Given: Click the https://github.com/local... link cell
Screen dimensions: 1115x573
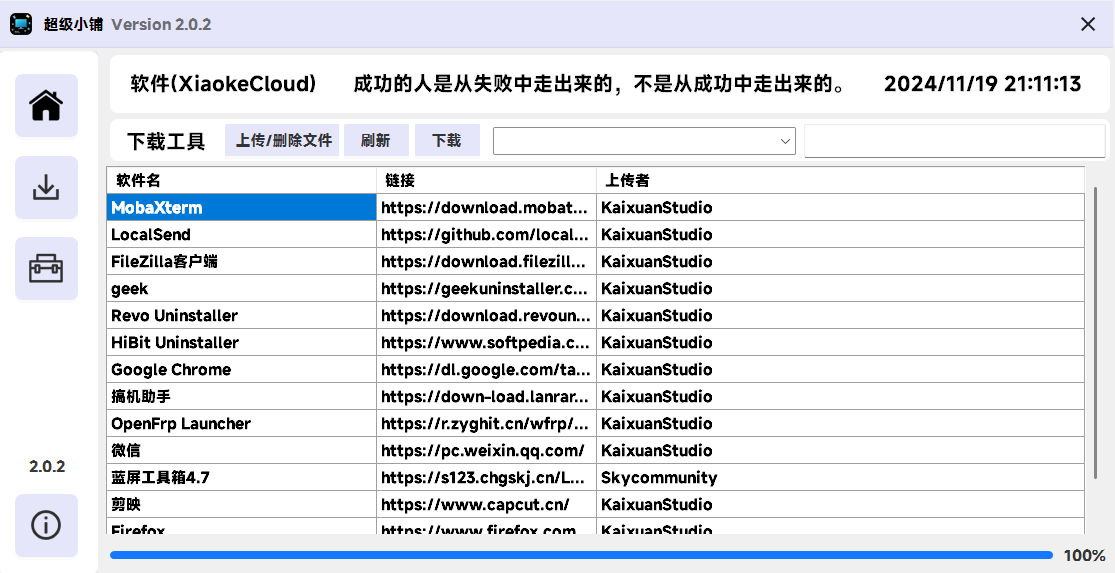Looking at the screenshot, I should [486, 234].
